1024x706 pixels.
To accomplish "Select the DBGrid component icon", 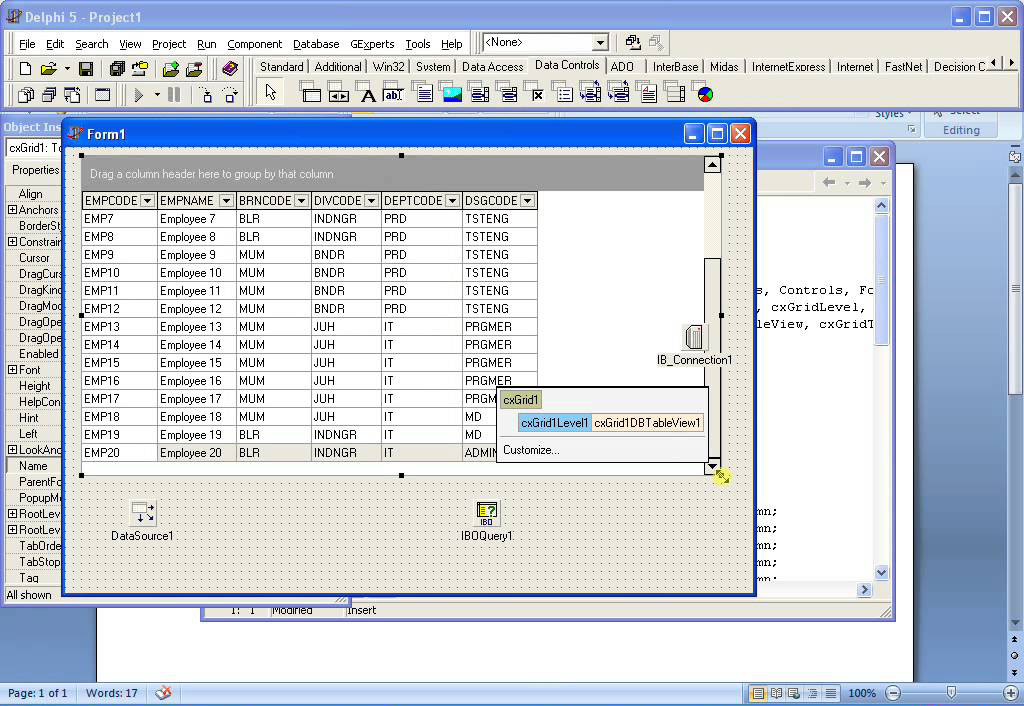I will click(310, 93).
